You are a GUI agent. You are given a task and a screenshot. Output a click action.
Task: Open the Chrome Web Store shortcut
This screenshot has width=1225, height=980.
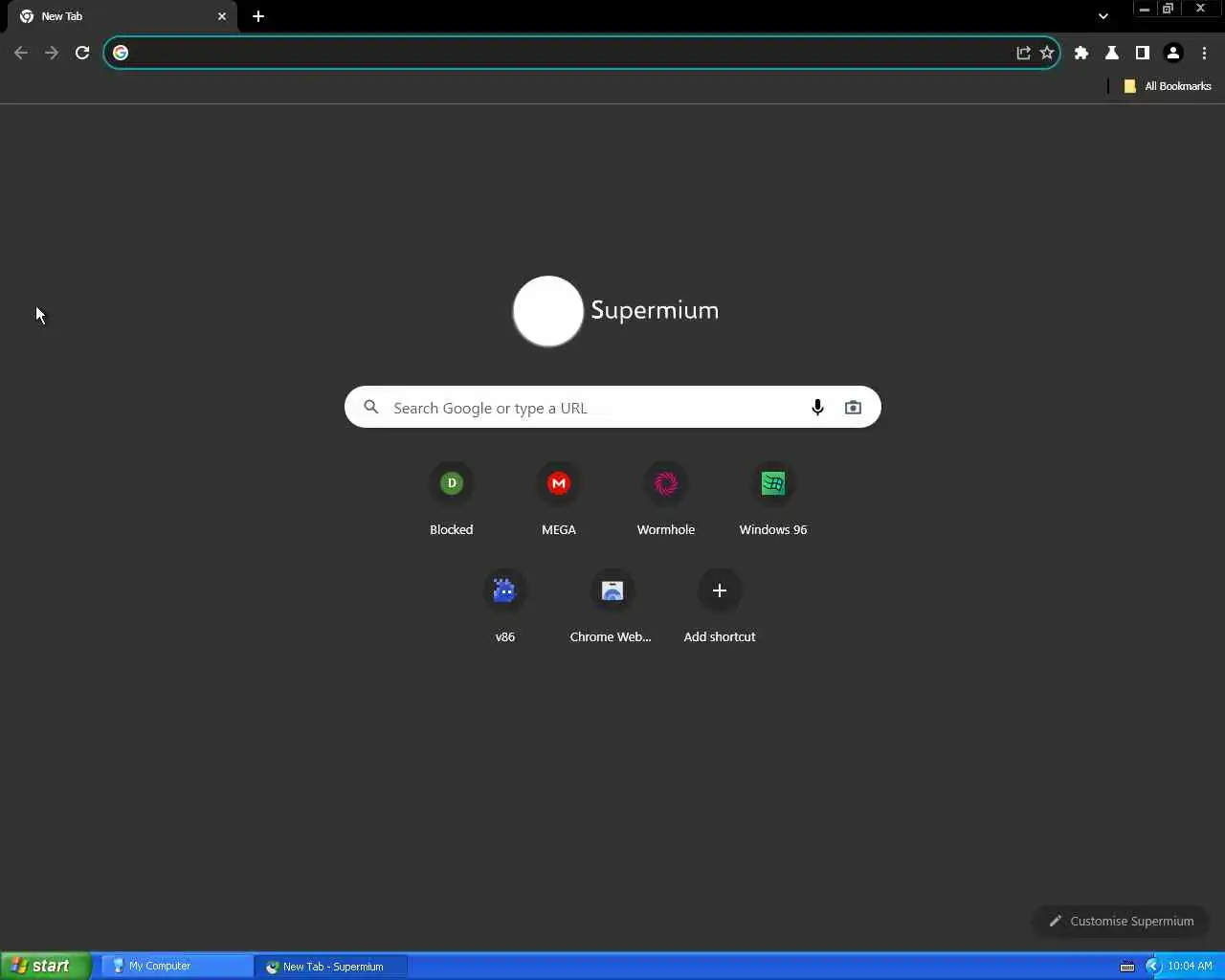[x=612, y=607]
